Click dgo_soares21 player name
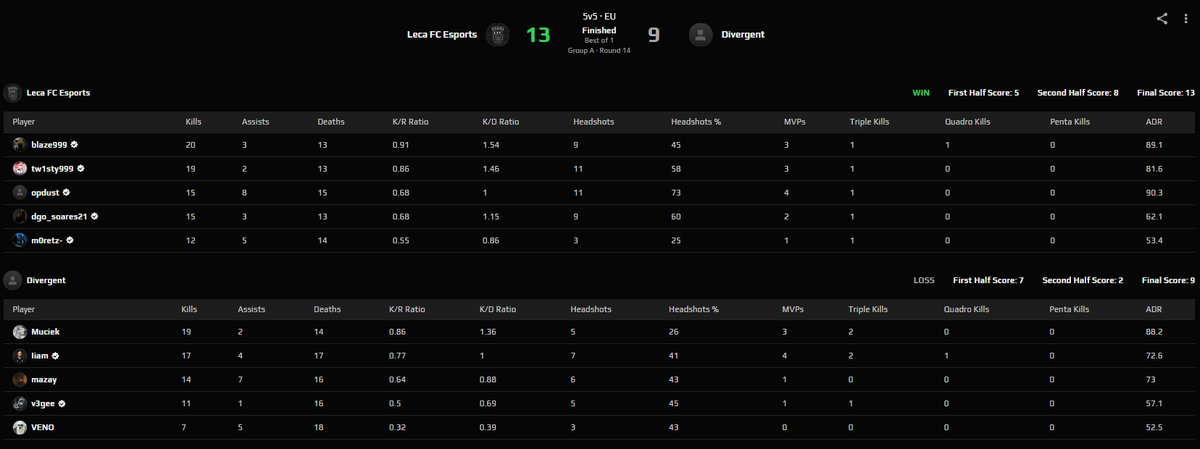 [57, 216]
